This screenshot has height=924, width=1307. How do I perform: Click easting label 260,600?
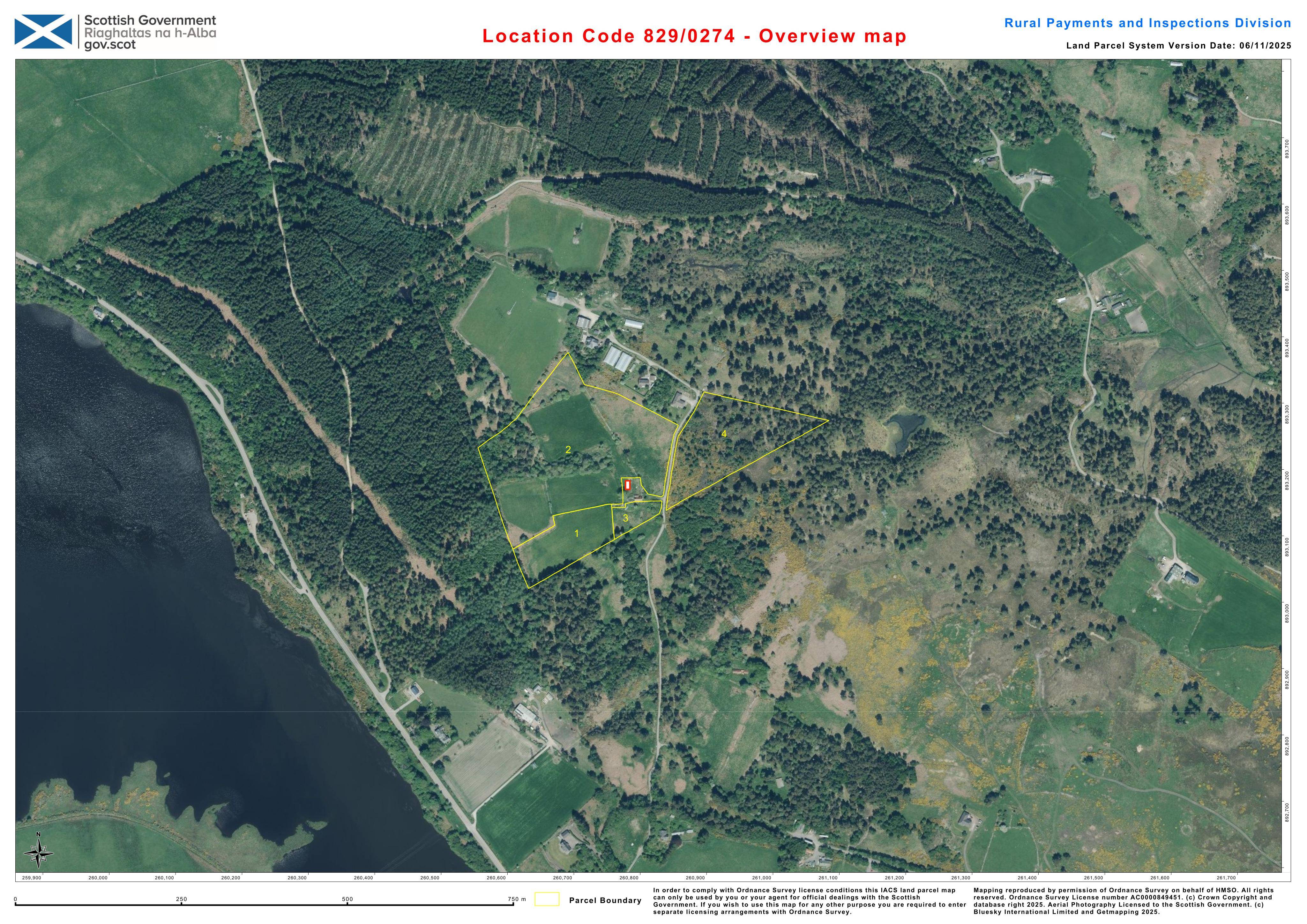pos(497,878)
